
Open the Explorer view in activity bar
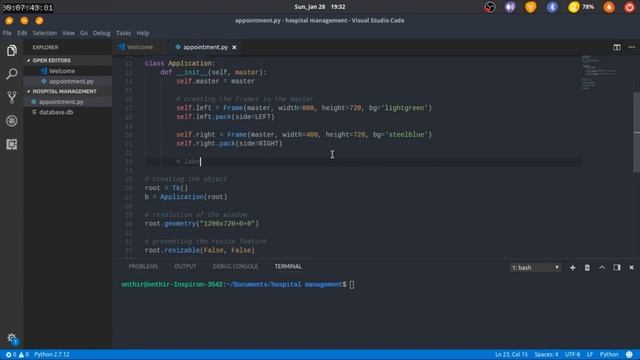pyautogui.click(x=11, y=50)
